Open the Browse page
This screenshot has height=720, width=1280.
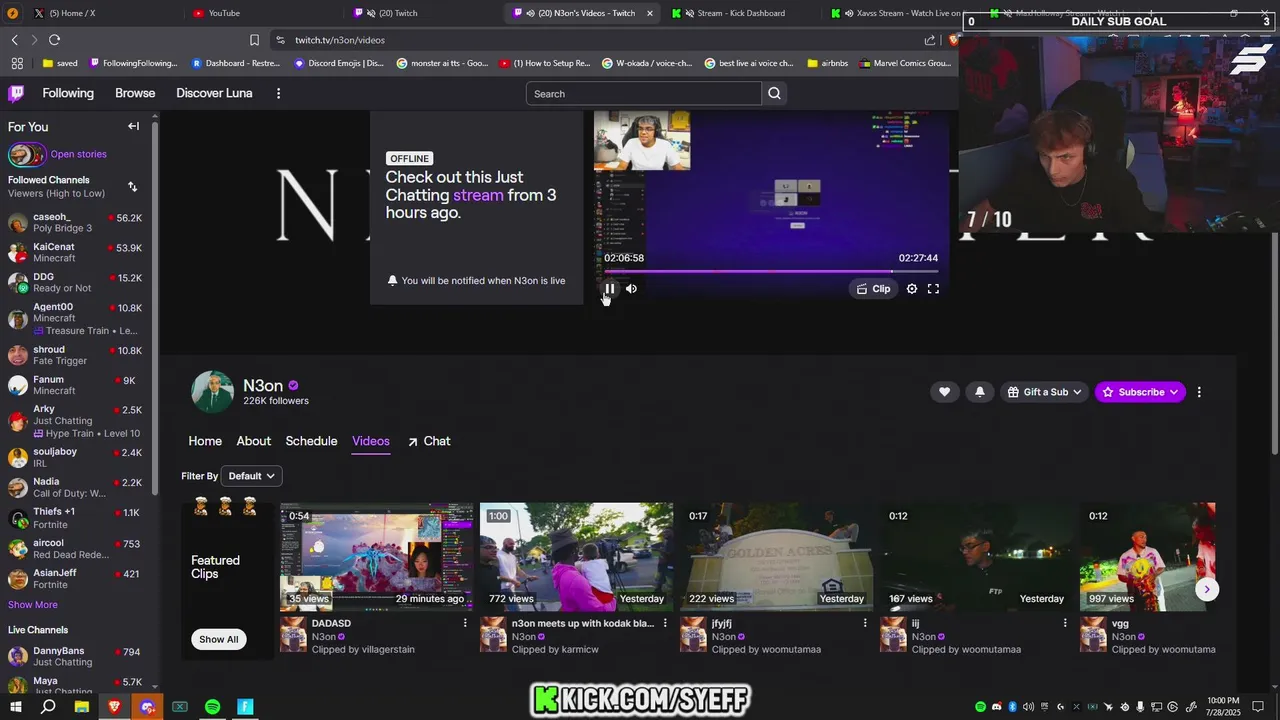pos(135,93)
